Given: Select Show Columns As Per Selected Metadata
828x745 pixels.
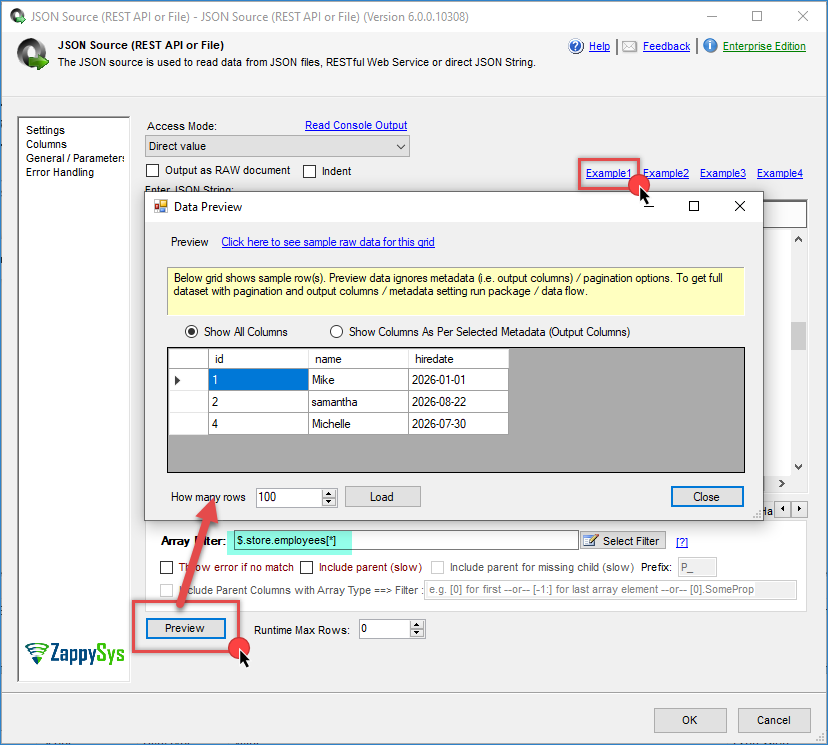Looking at the screenshot, I should [x=336, y=332].
